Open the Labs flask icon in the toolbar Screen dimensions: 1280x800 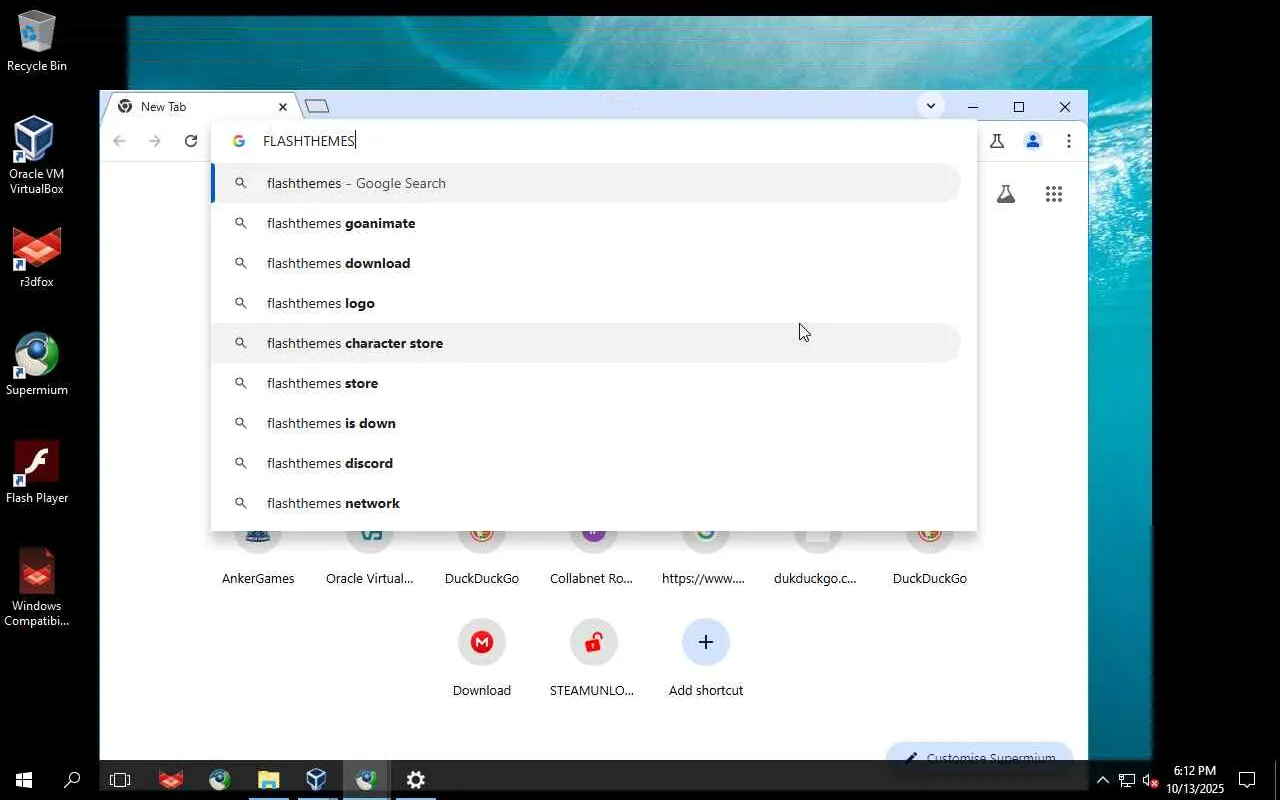pyautogui.click(x=996, y=141)
